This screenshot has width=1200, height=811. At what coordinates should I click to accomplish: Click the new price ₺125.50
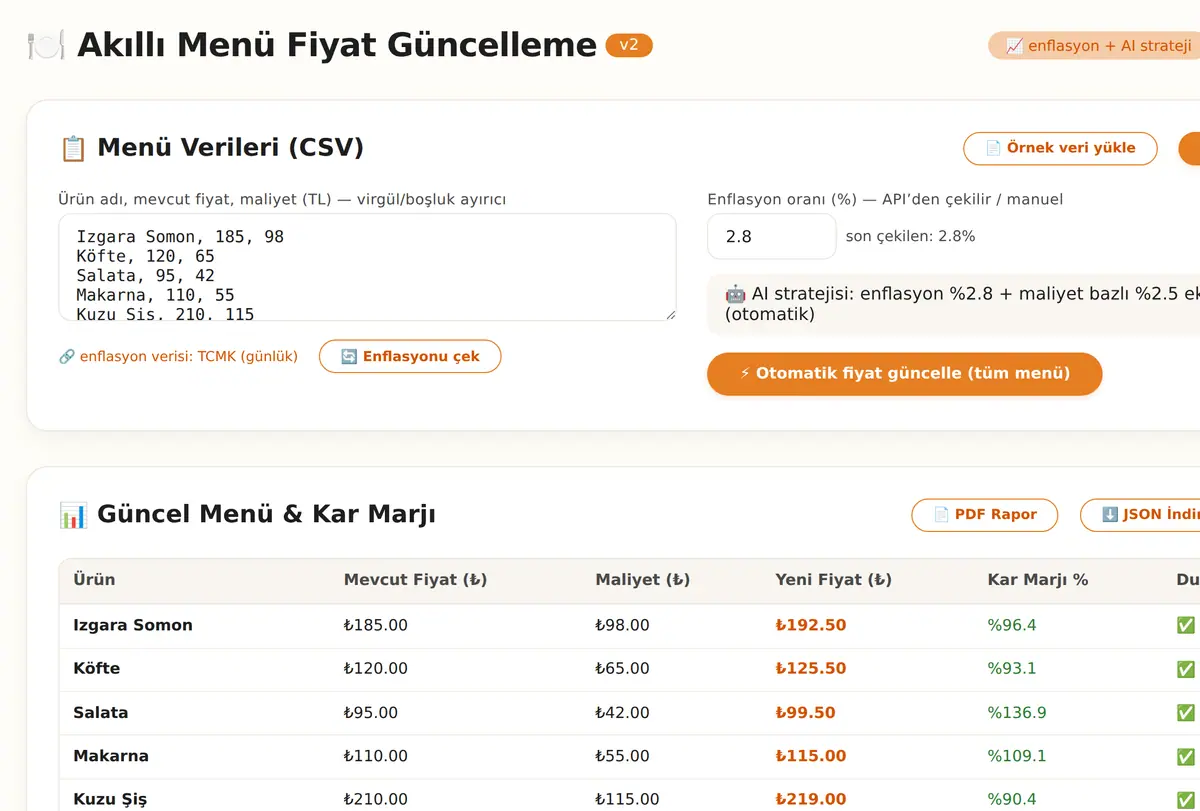[x=811, y=668]
